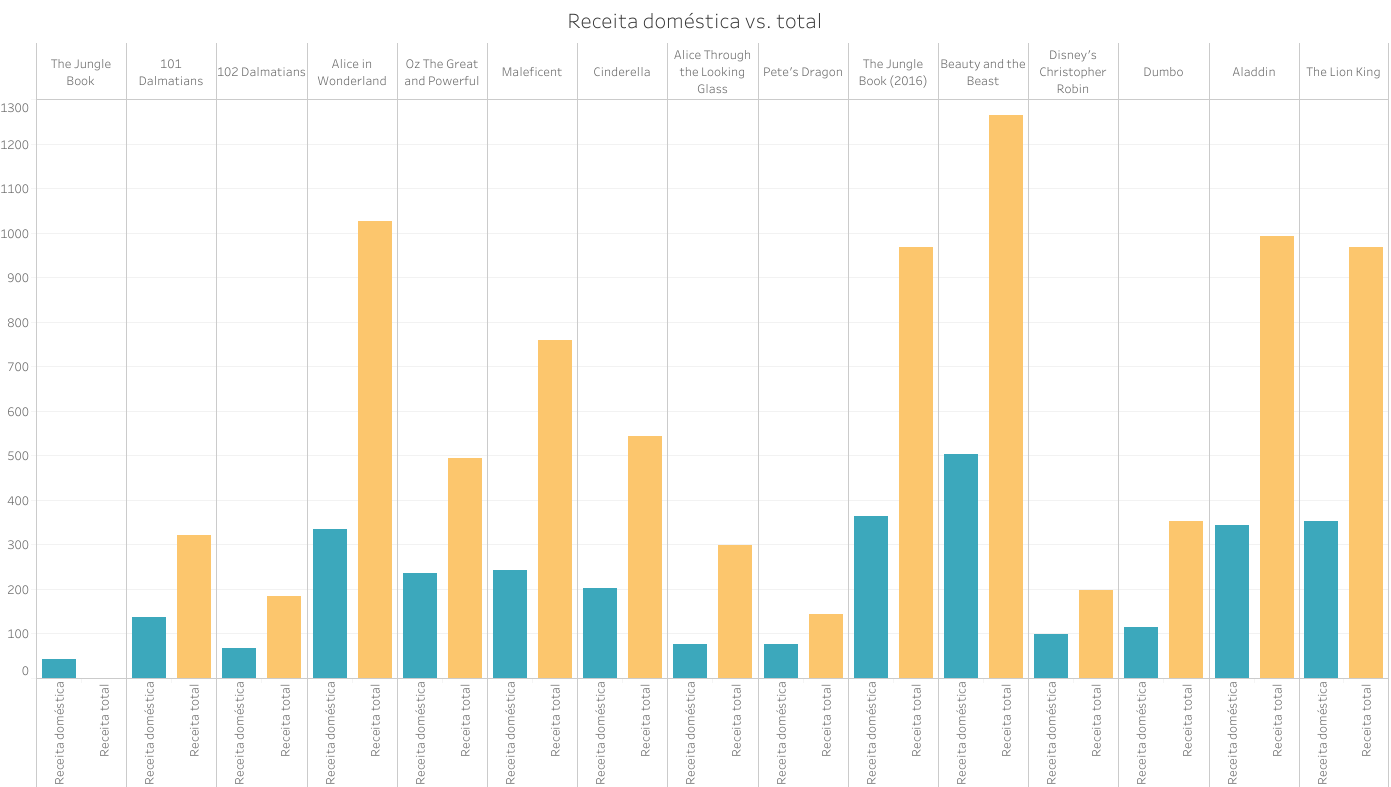Select Oz The Great and Powerful domestic bar
Screen dimensions: 1391x787
coord(420,625)
